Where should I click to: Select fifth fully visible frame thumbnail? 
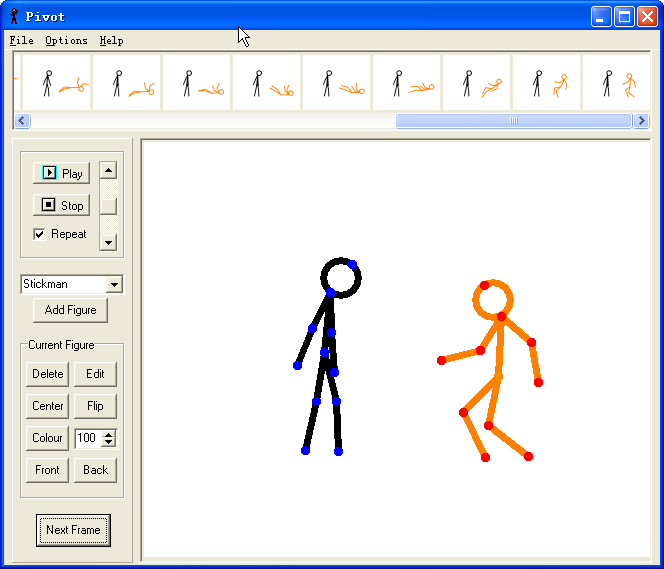337,82
